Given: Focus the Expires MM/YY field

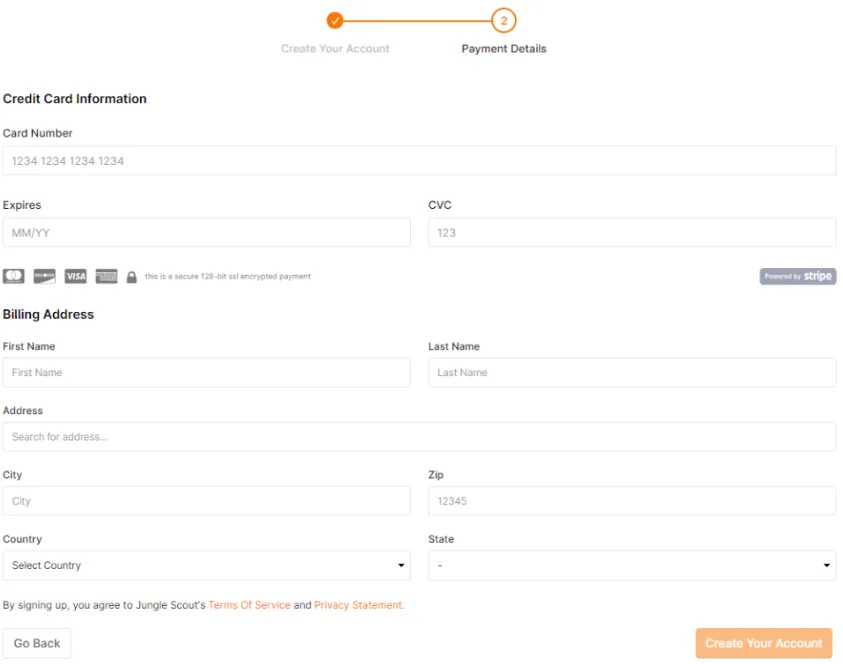Looking at the screenshot, I should point(206,232).
